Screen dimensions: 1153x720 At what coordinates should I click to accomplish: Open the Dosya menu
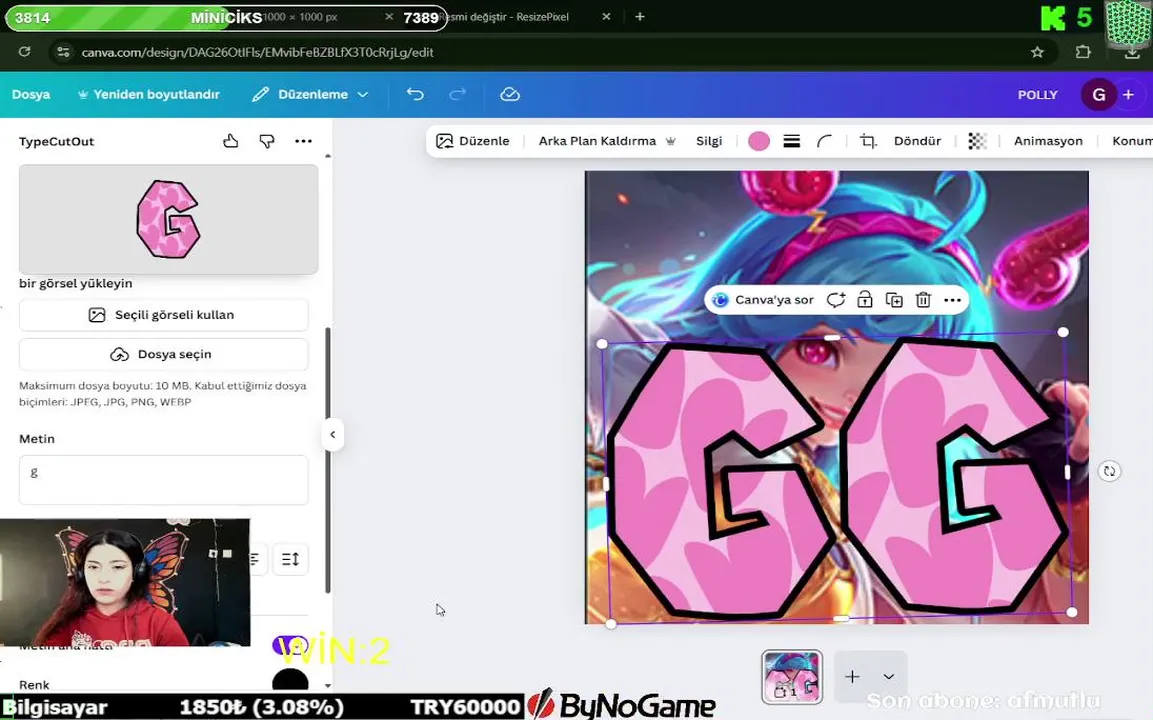tap(31, 95)
